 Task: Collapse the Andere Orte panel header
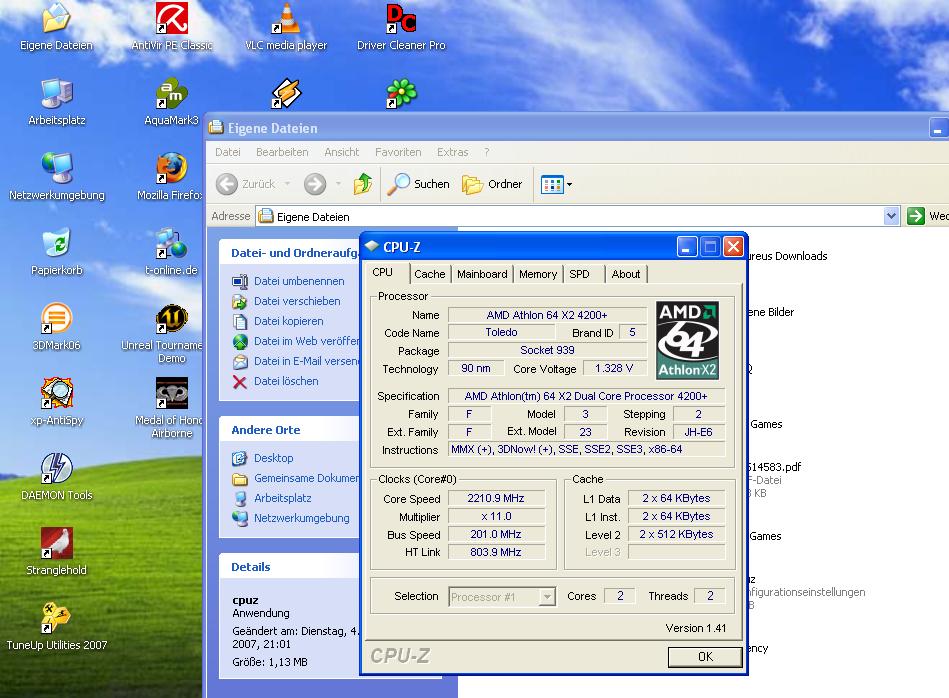coord(289,430)
